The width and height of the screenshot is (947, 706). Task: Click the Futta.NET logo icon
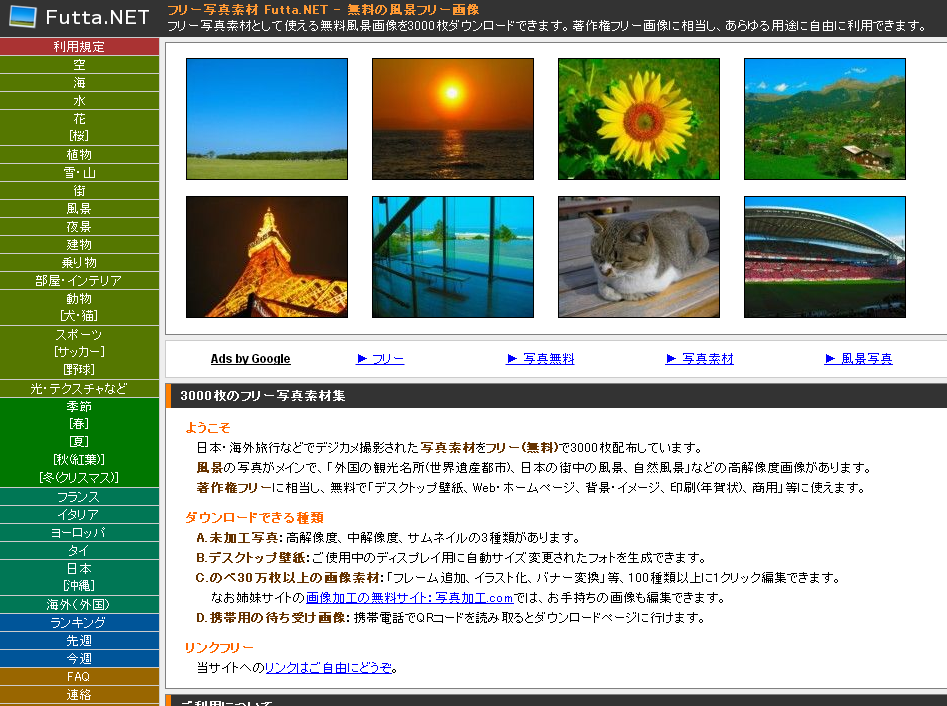(x=22, y=17)
